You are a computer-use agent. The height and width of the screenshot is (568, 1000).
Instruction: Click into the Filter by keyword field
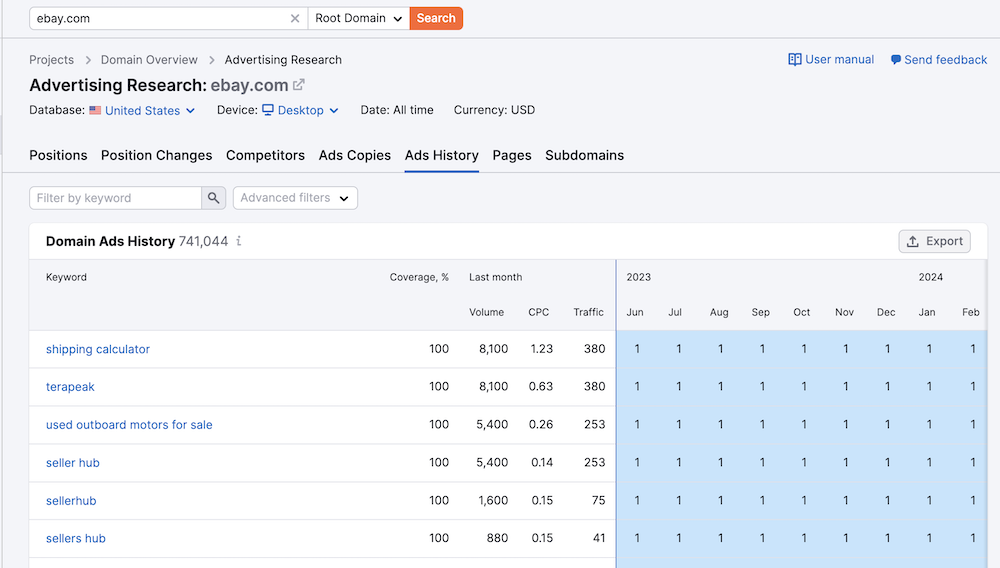[115, 198]
